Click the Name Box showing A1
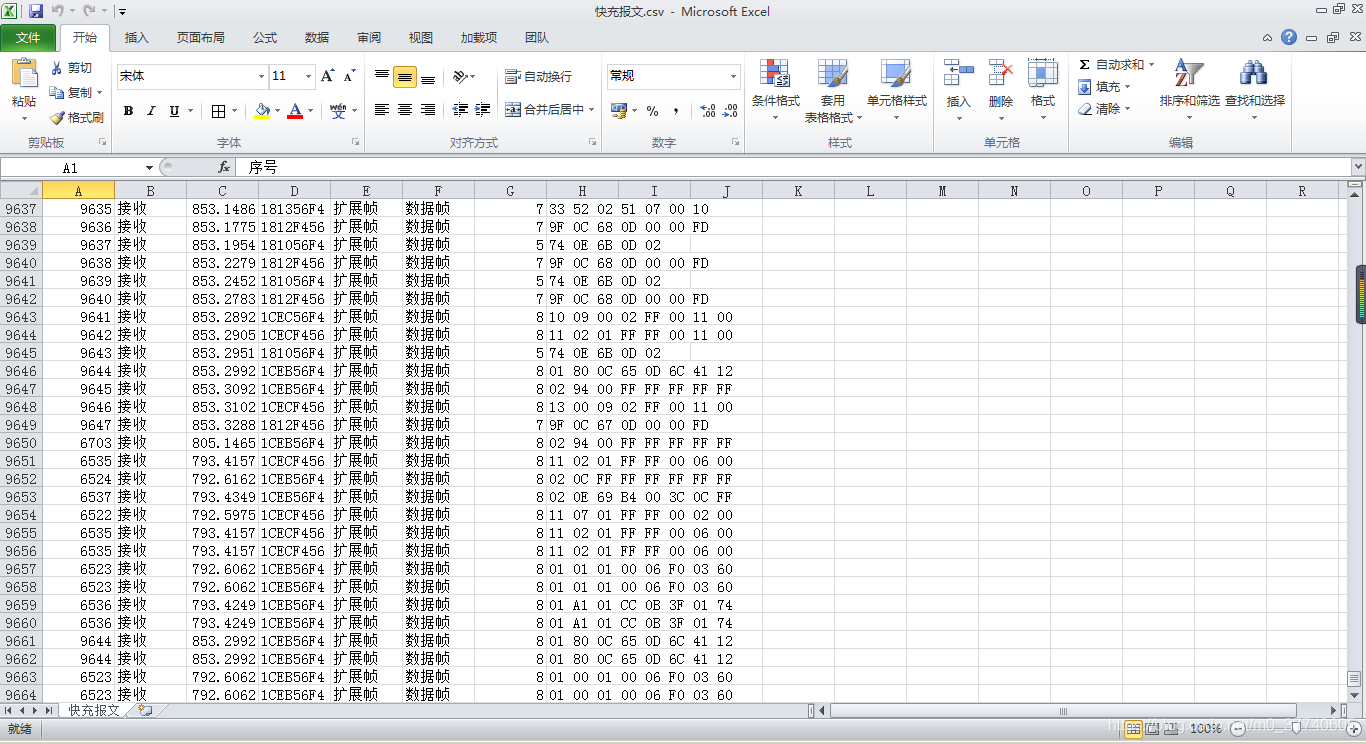Screen dimensions: 1366x744 (x=70, y=168)
